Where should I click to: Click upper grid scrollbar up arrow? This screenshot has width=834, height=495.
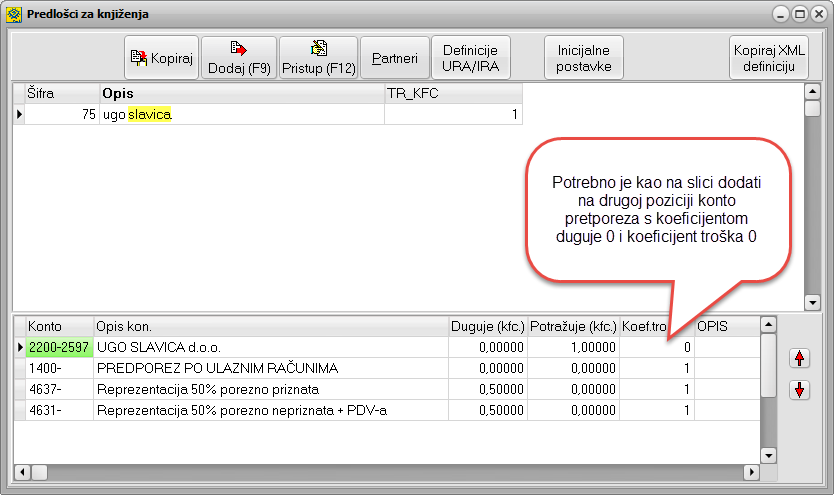pyautogui.click(x=812, y=91)
